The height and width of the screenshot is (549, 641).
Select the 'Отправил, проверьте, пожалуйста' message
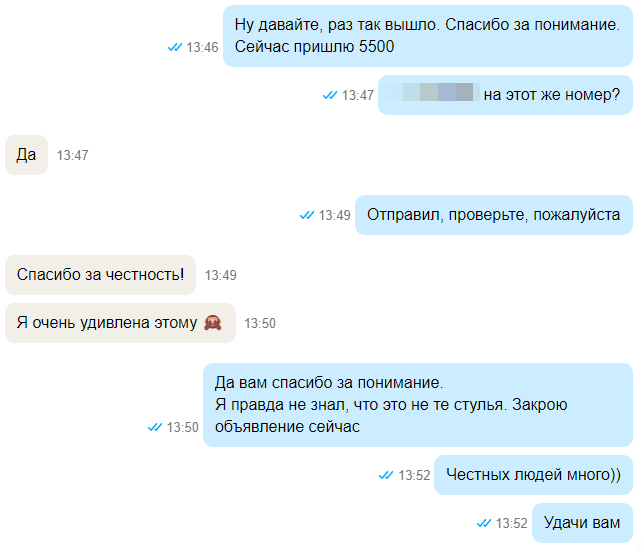pos(494,215)
